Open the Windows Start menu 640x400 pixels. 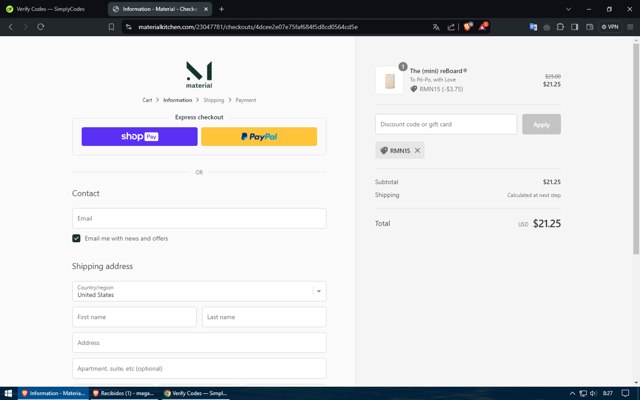click(x=8, y=393)
